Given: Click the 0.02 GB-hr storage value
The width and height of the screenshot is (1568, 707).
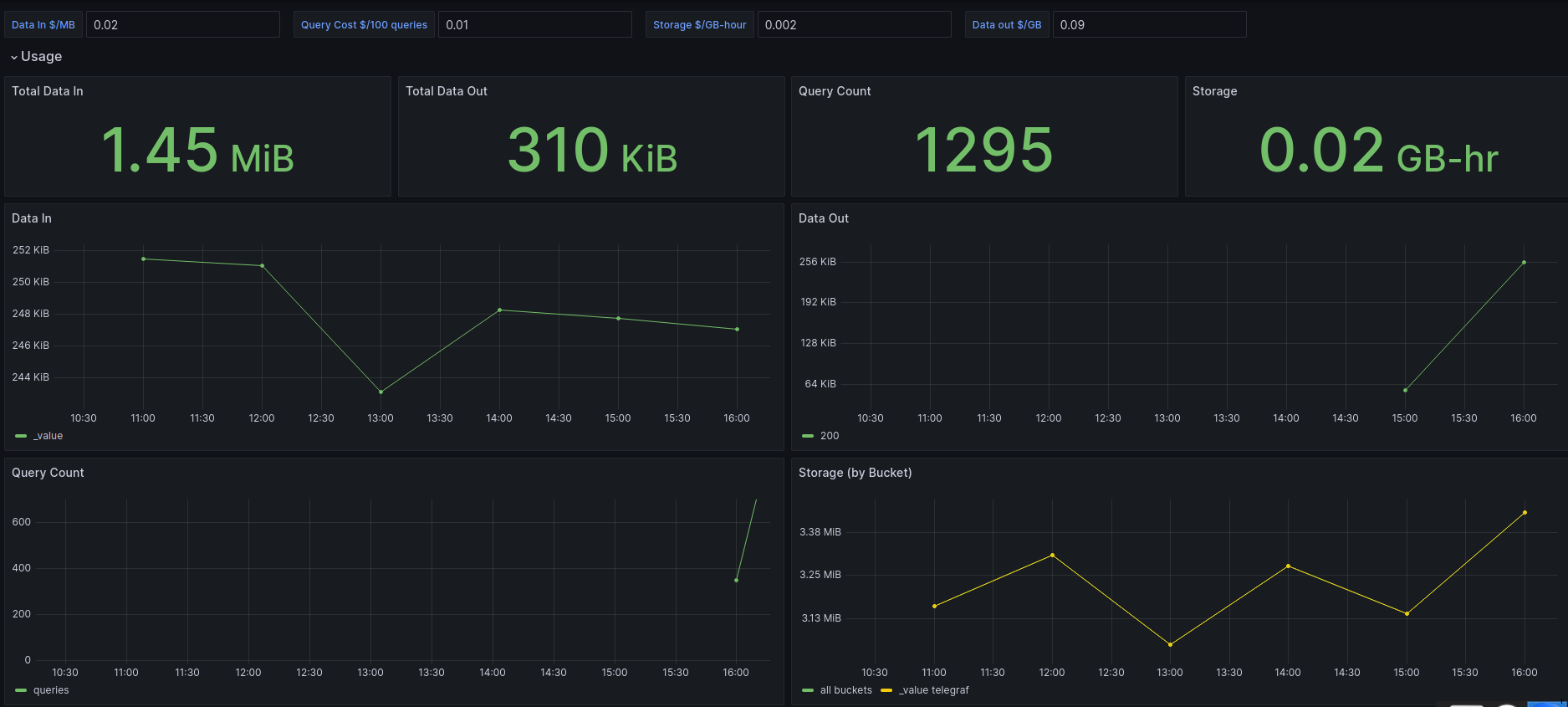Looking at the screenshot, I should (1378, 151).
